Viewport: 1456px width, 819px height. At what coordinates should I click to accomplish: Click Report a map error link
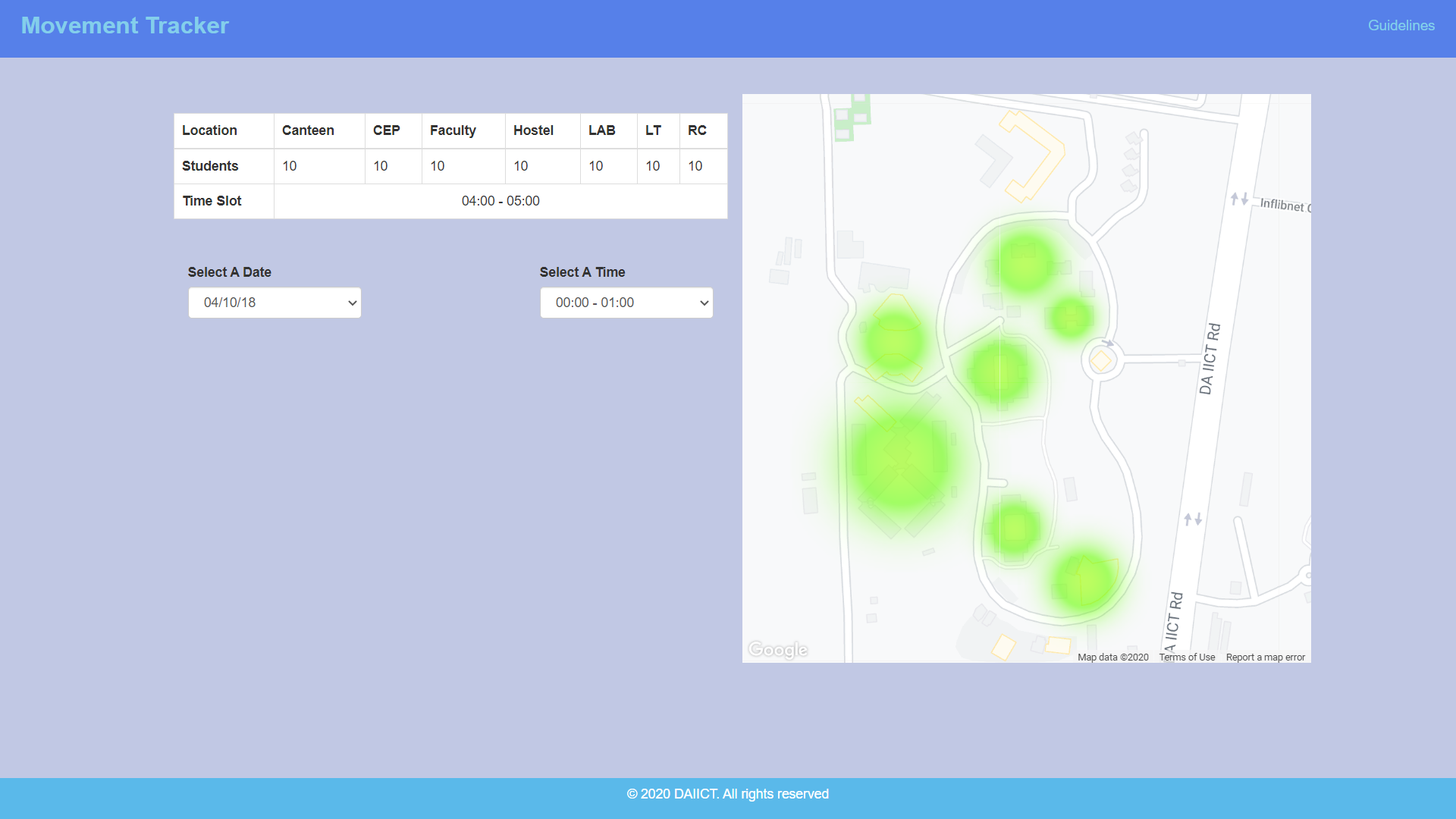tap(1265, 657)
